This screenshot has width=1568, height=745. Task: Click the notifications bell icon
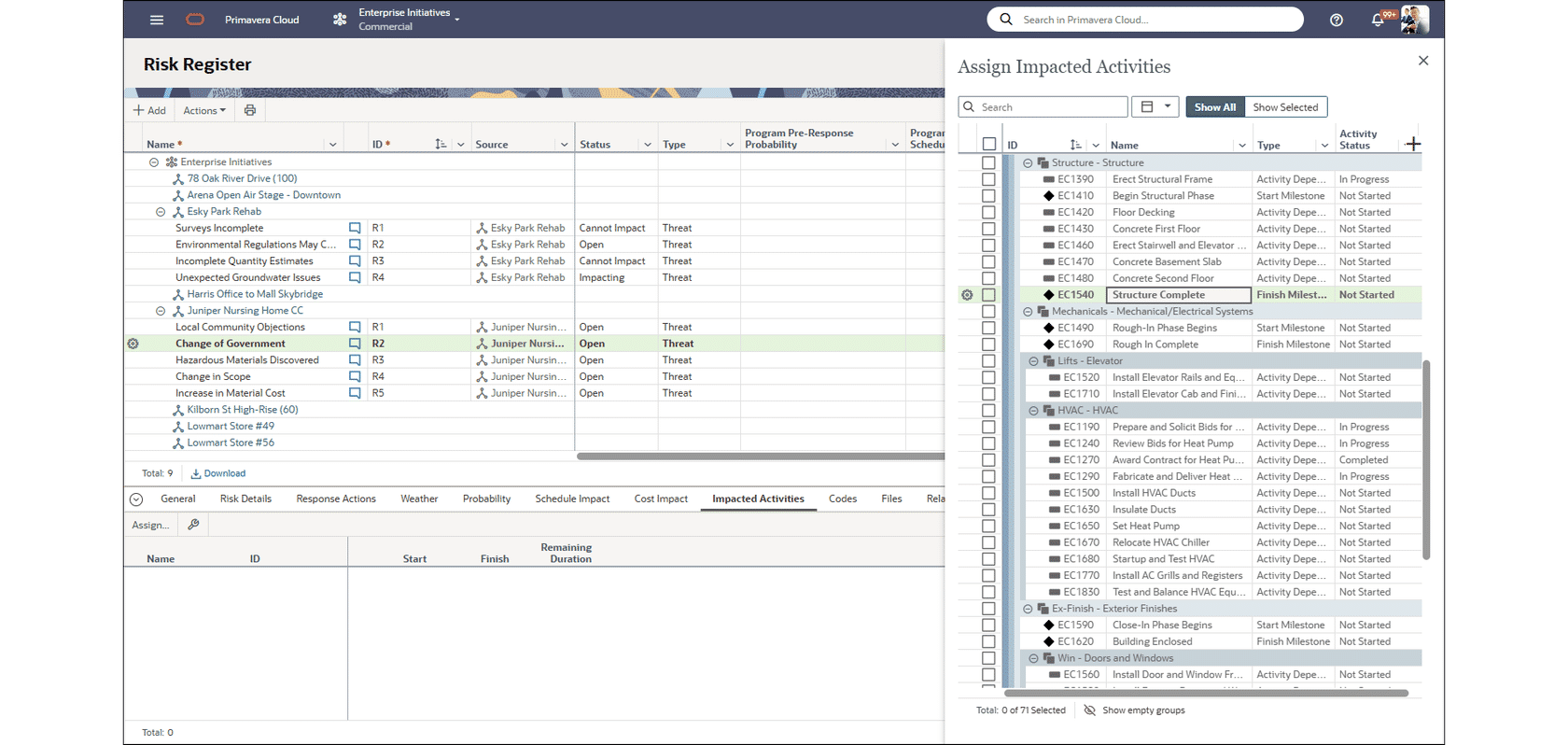click(1377, 20)
